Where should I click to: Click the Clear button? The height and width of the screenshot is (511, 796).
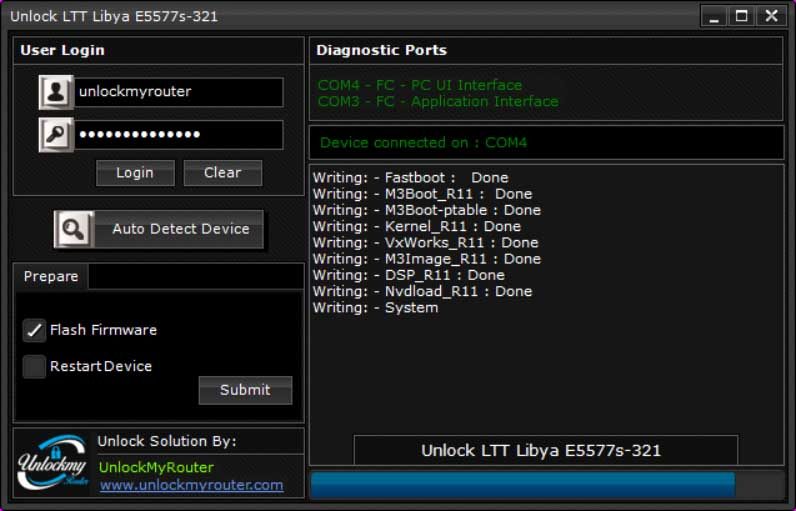(223, 173)
